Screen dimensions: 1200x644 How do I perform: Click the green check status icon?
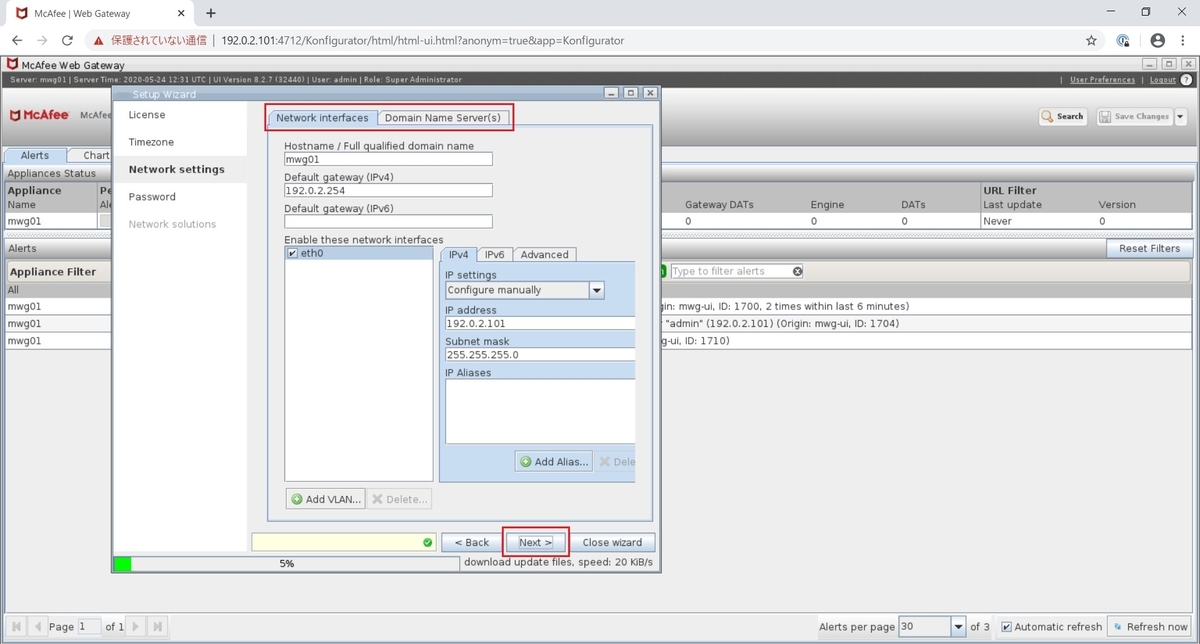(x=428, y=542)
